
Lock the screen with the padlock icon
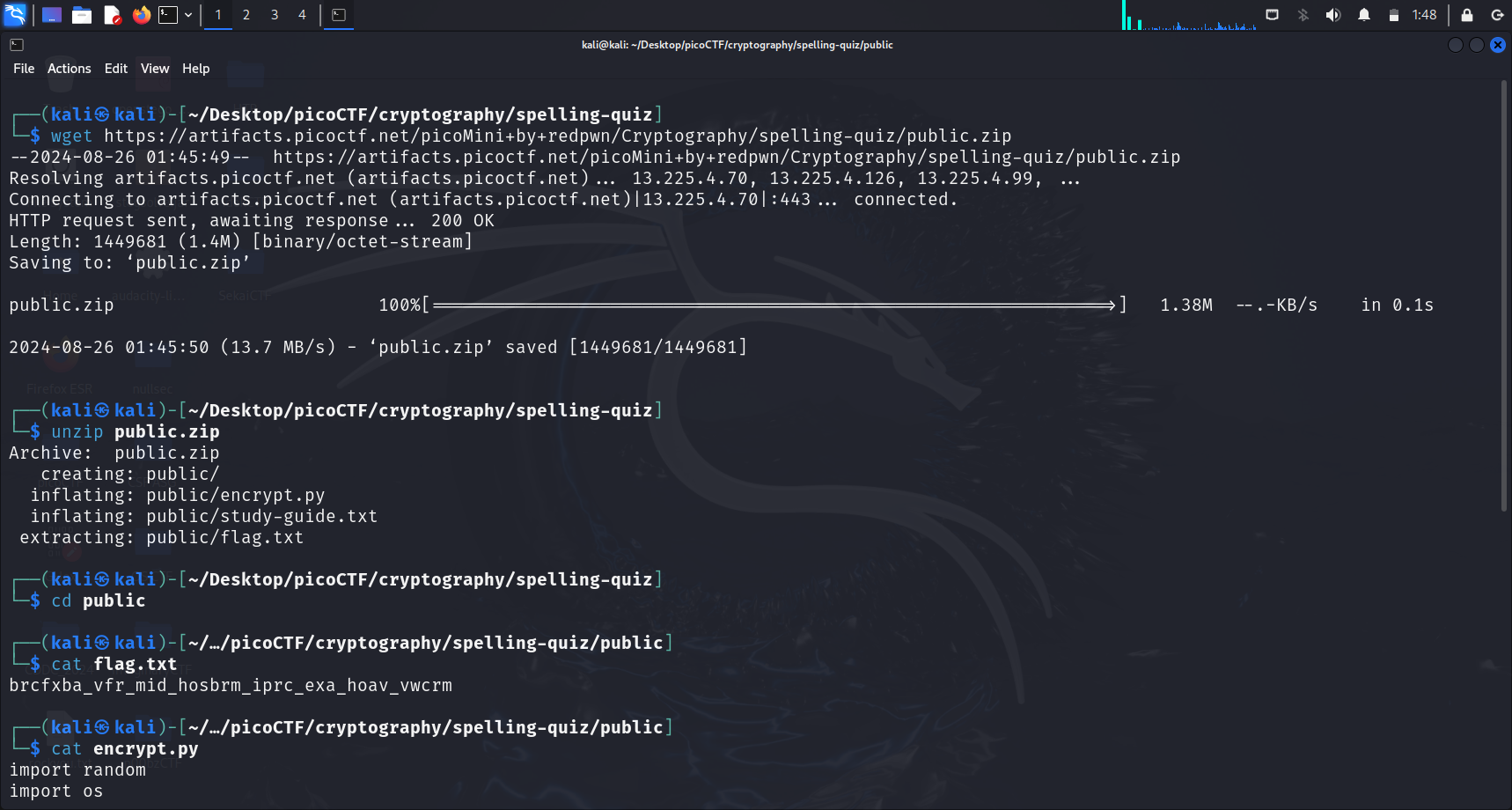[1466, 15]
